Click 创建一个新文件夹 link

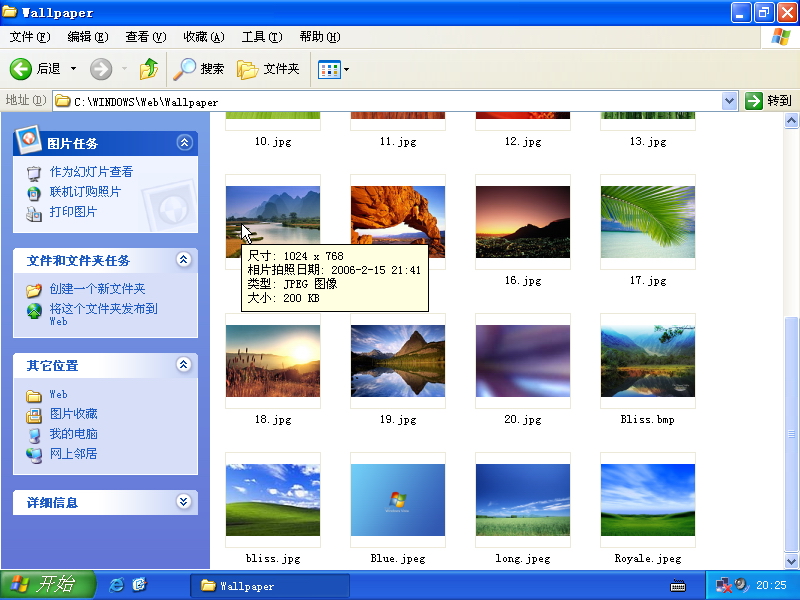97,289
